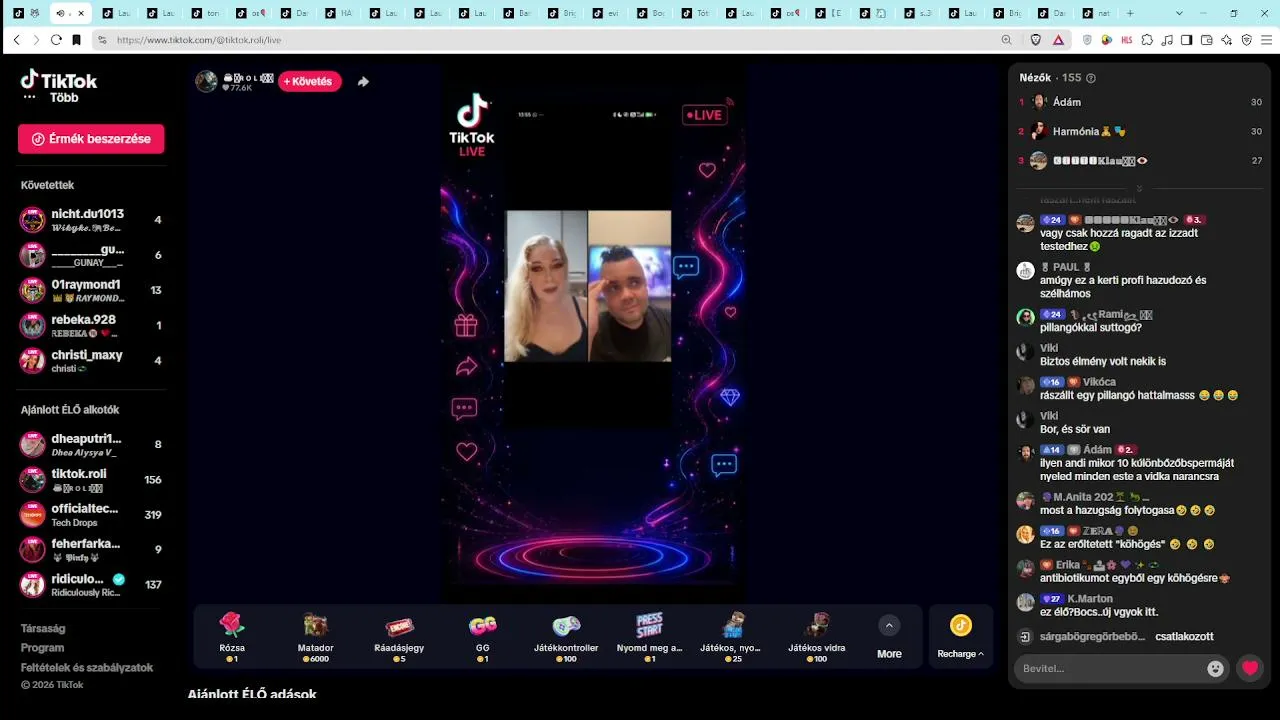The height and width of the screenshot is (720, 1280).
Task: Open the tab search dropdown arrow
Action: pyautogui.click(x=1179, y=13)
